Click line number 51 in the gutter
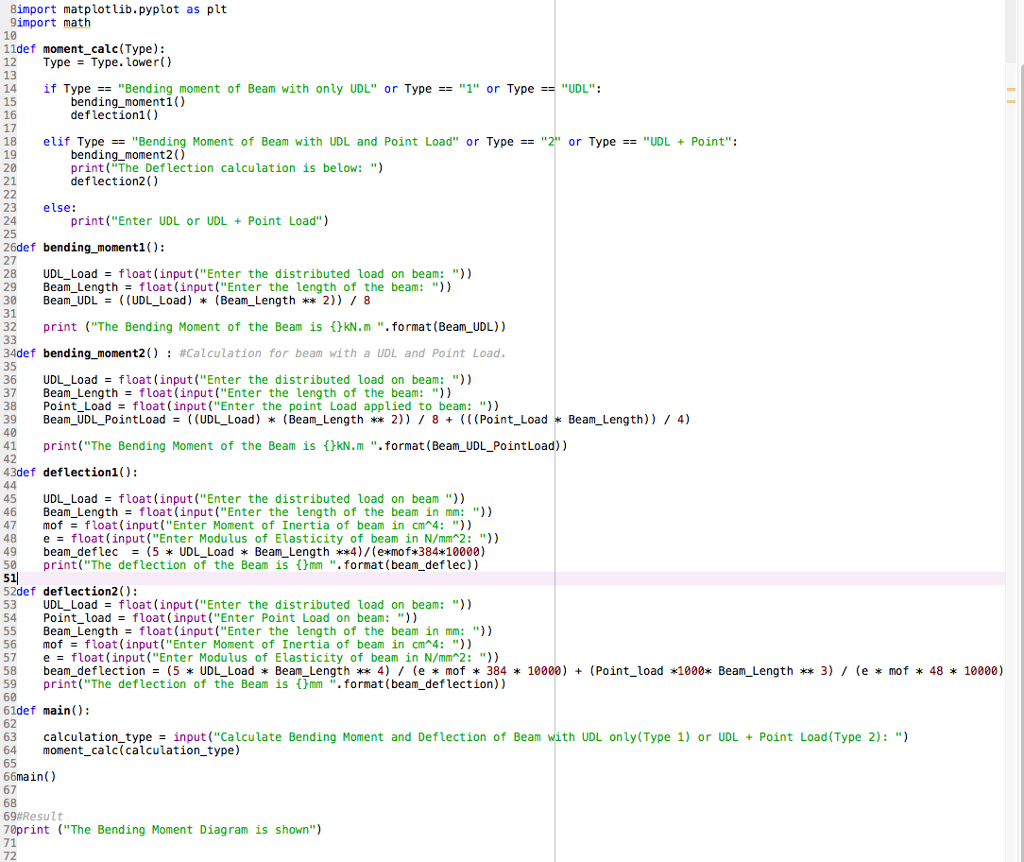The width and height of the screenshot is (1024, 862). (10, 578)
